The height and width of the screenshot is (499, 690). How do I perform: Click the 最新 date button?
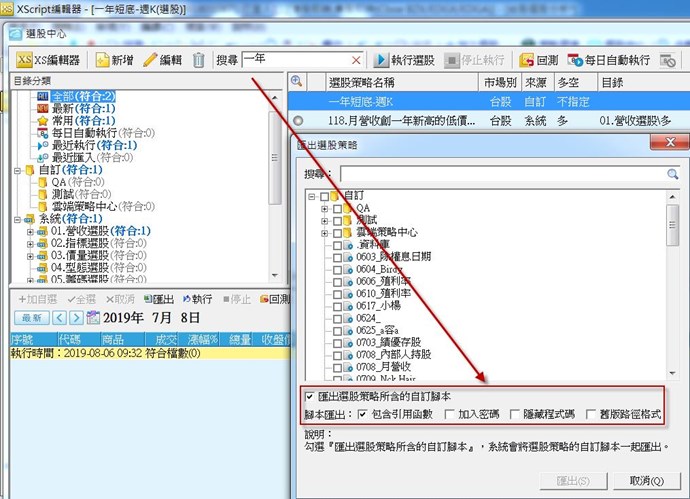tap(32, 317)
